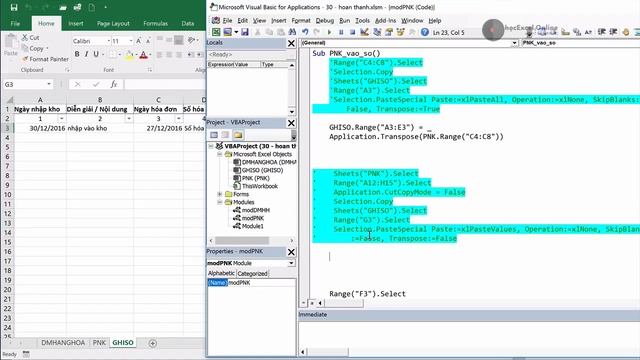Switch to Excel Insert ribbon tab
640x360 pixels.
(76, 24)
